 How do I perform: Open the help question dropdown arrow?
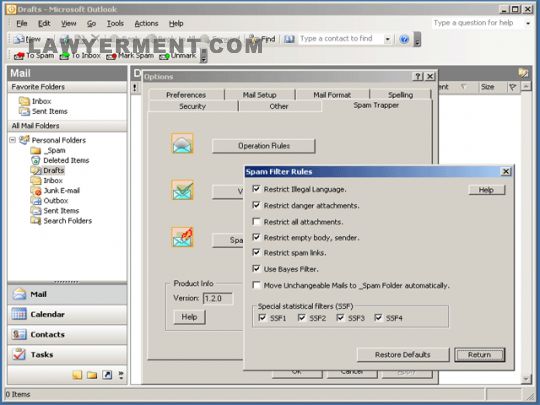[528, 23]
